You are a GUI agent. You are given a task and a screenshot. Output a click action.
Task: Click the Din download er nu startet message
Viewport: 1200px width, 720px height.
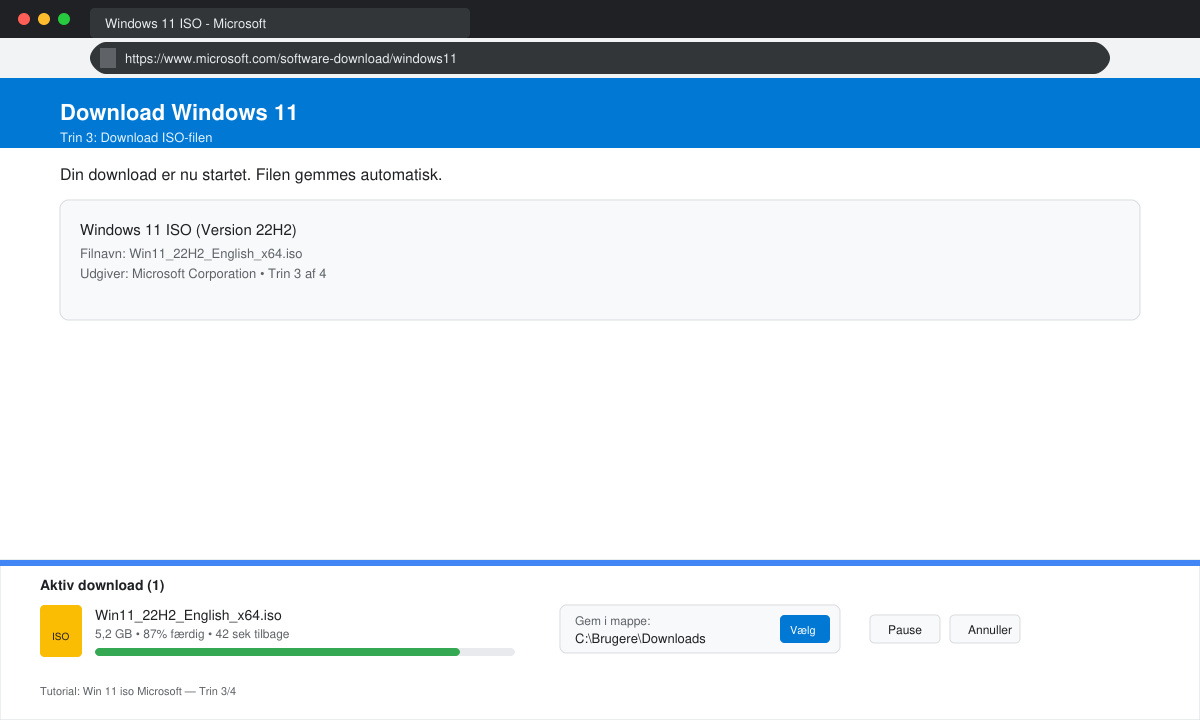(x=251, y=175)
